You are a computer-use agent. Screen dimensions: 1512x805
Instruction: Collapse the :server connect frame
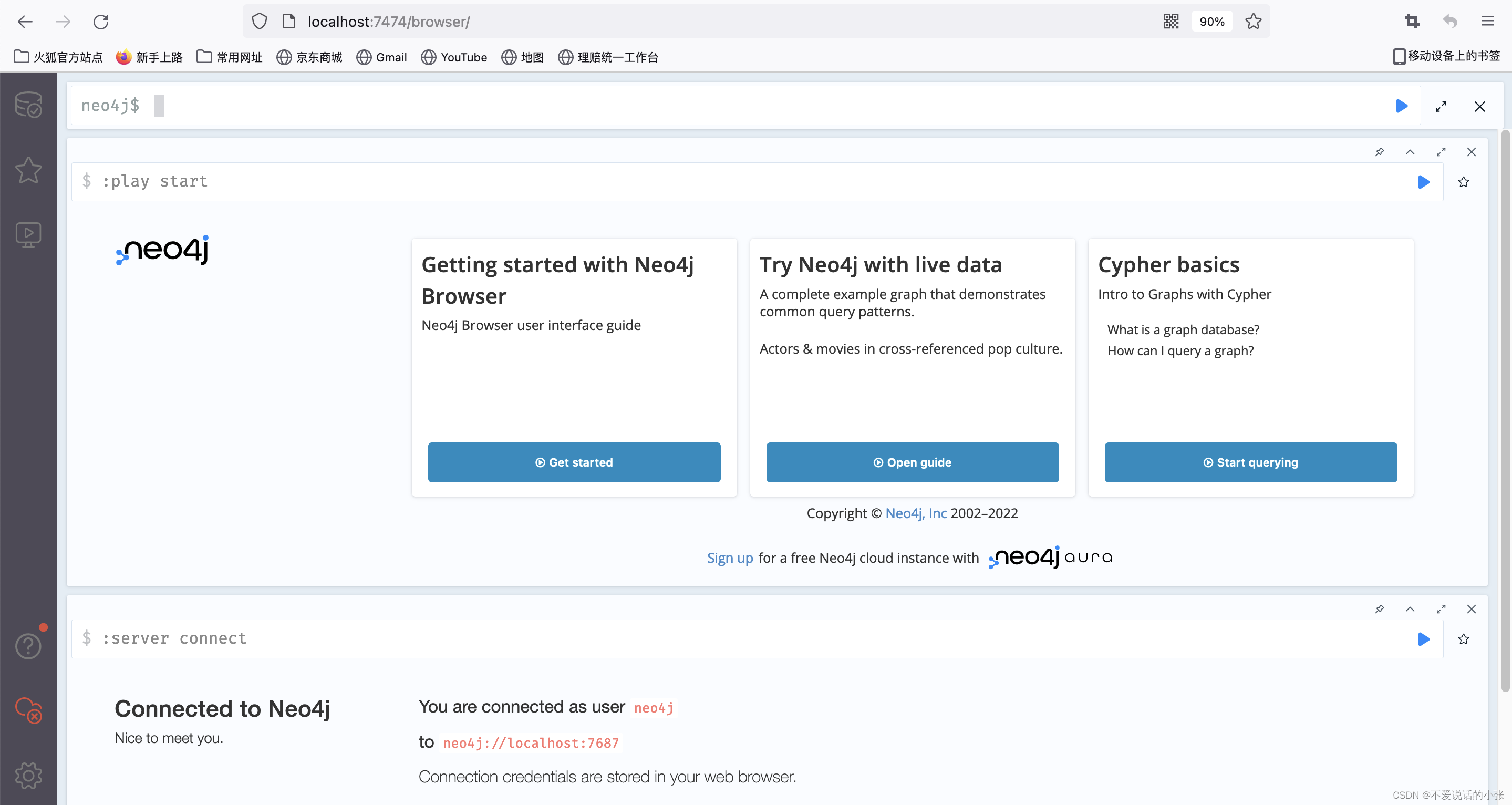1410,610
